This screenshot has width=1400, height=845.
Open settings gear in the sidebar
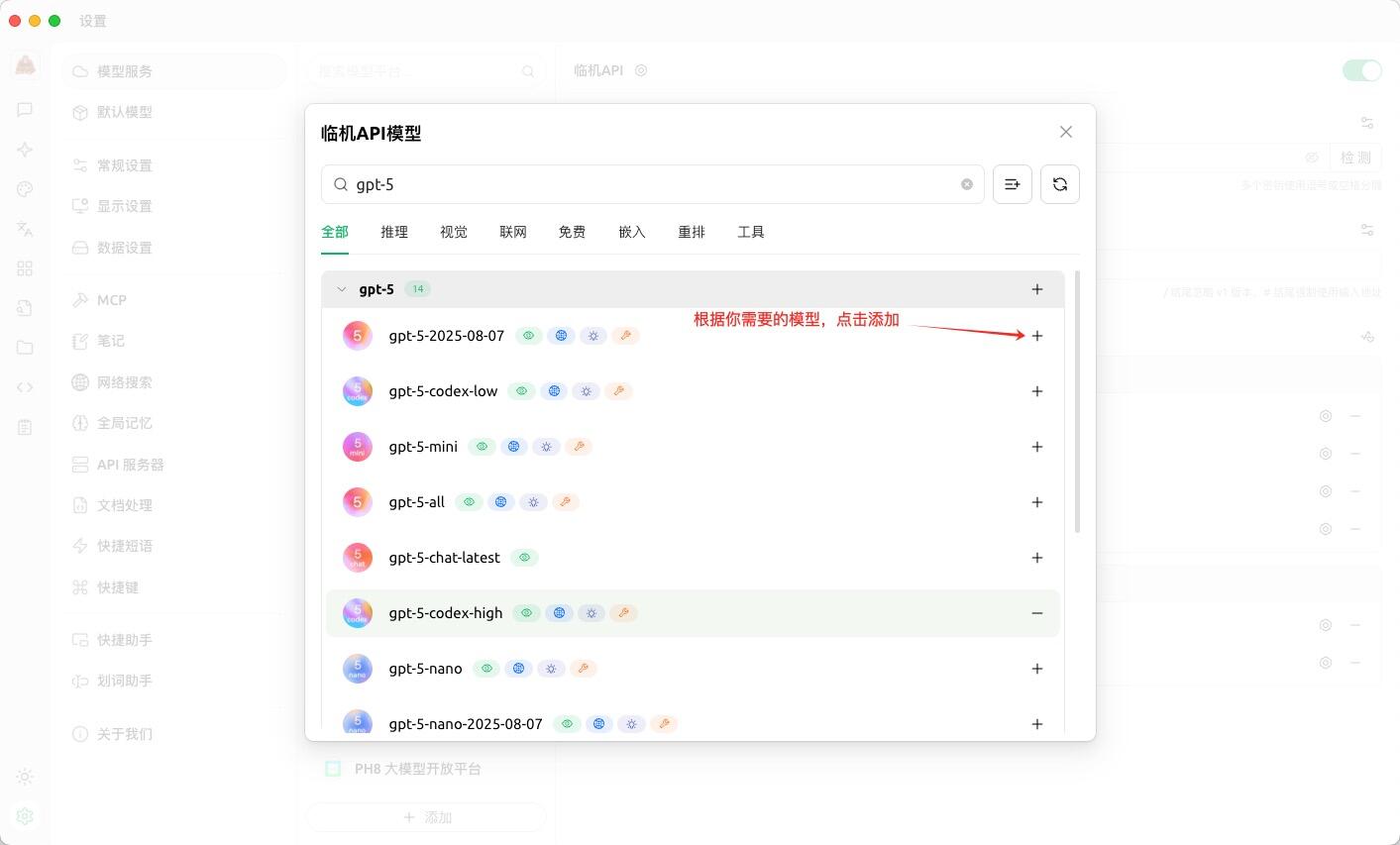pos(25,816)
